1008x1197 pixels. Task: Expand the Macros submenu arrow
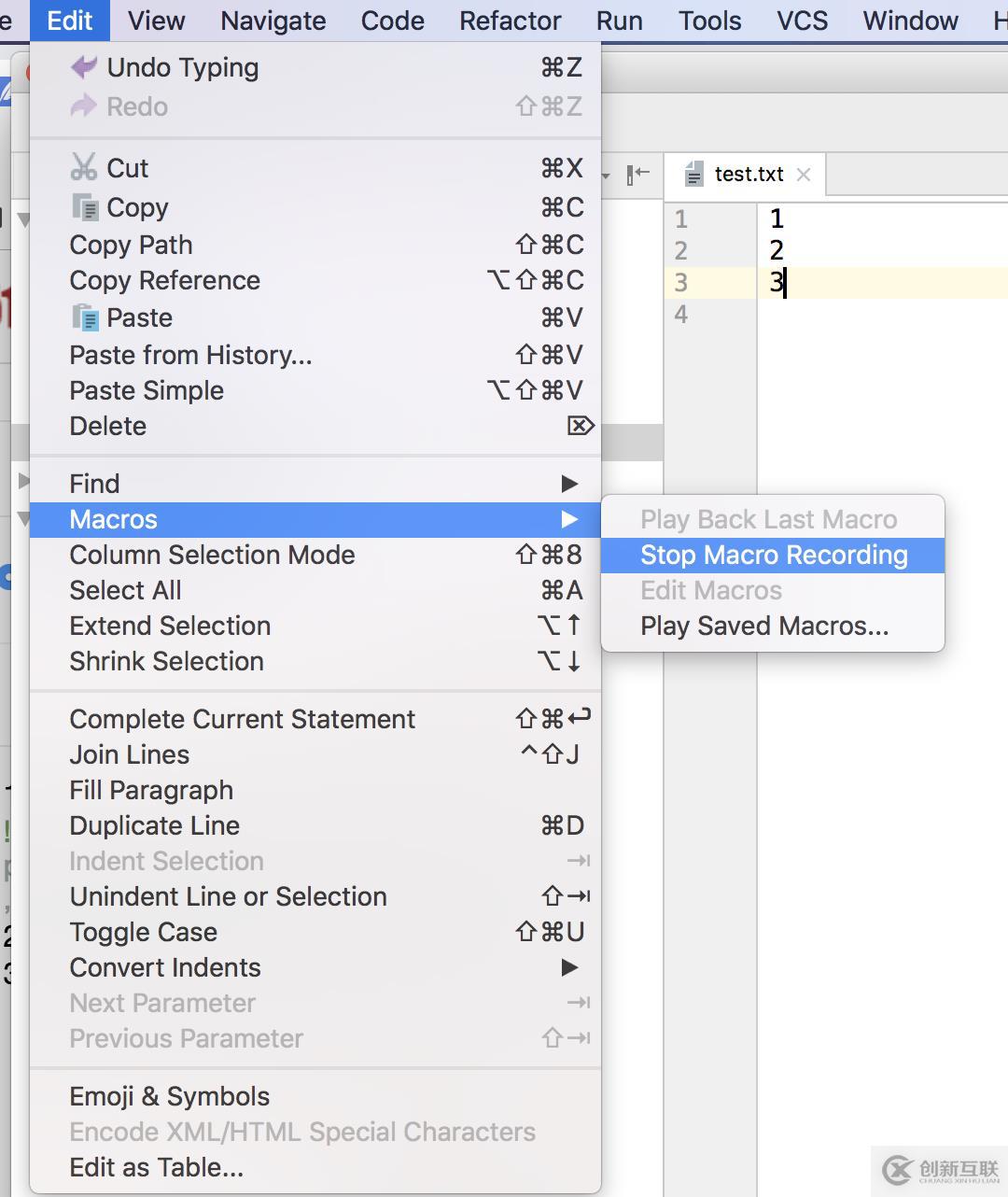pos(569,519)
